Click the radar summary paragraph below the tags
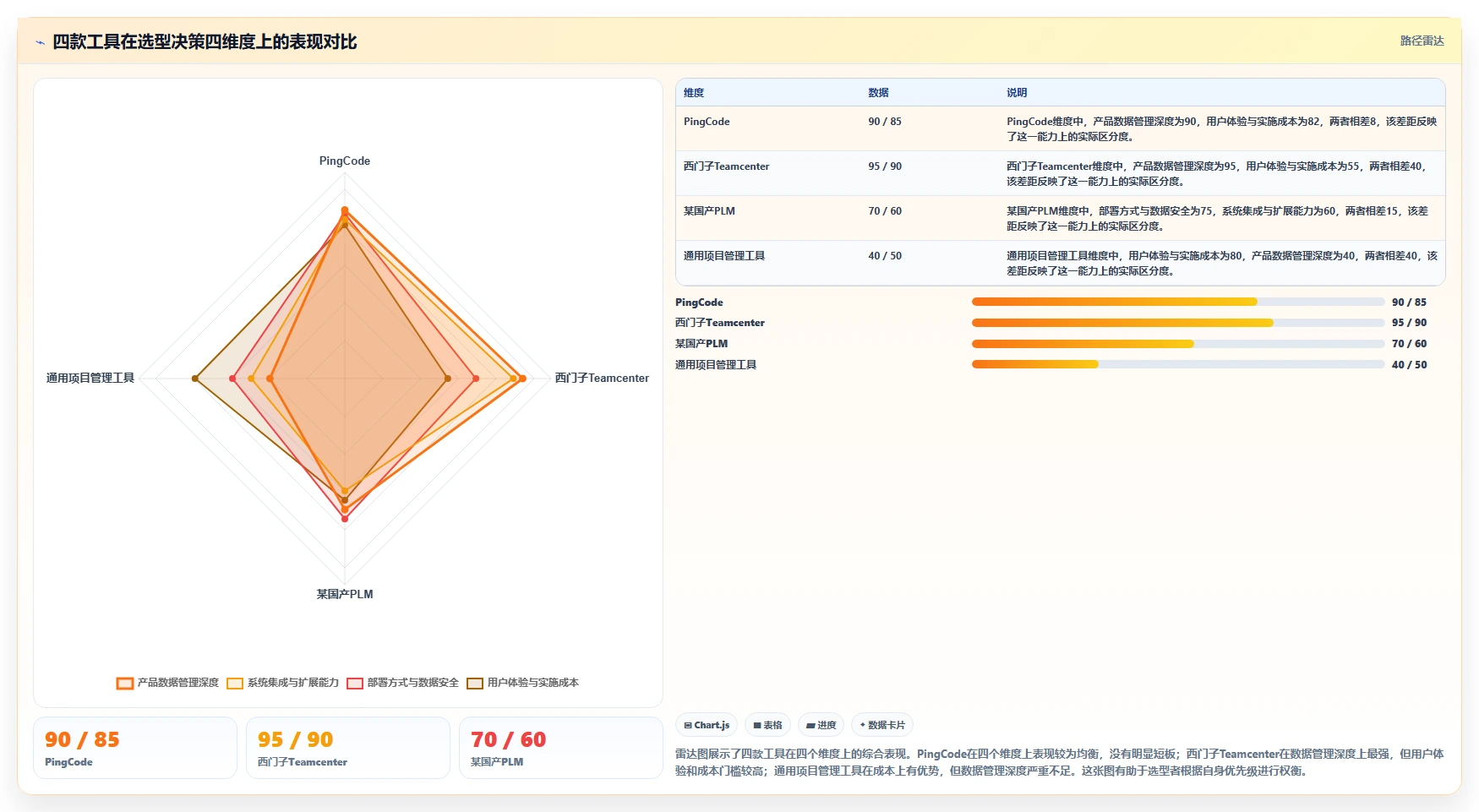This screenshot has width=1479, height=812. point(1060,762)
